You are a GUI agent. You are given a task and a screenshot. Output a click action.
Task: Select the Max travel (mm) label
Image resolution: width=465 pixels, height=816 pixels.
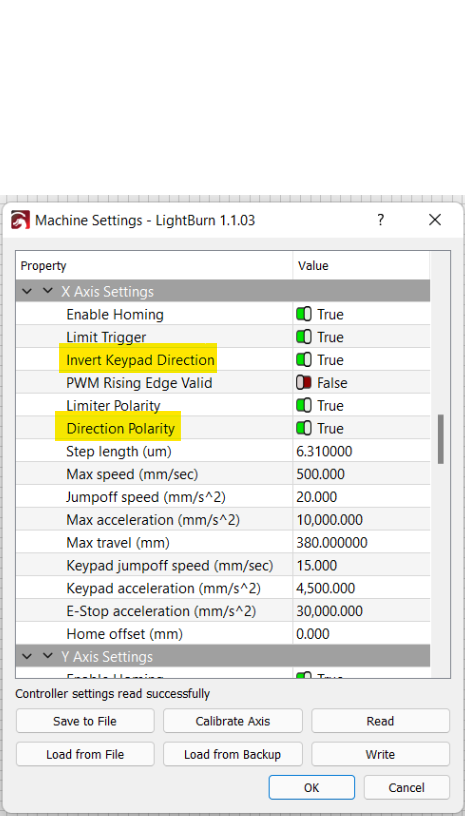[118, 543]
